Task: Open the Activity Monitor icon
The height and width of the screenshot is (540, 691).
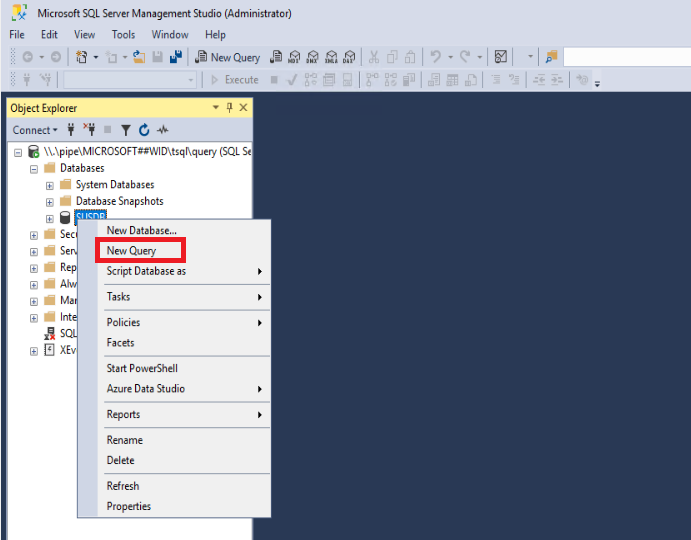Action: point(501,56)
